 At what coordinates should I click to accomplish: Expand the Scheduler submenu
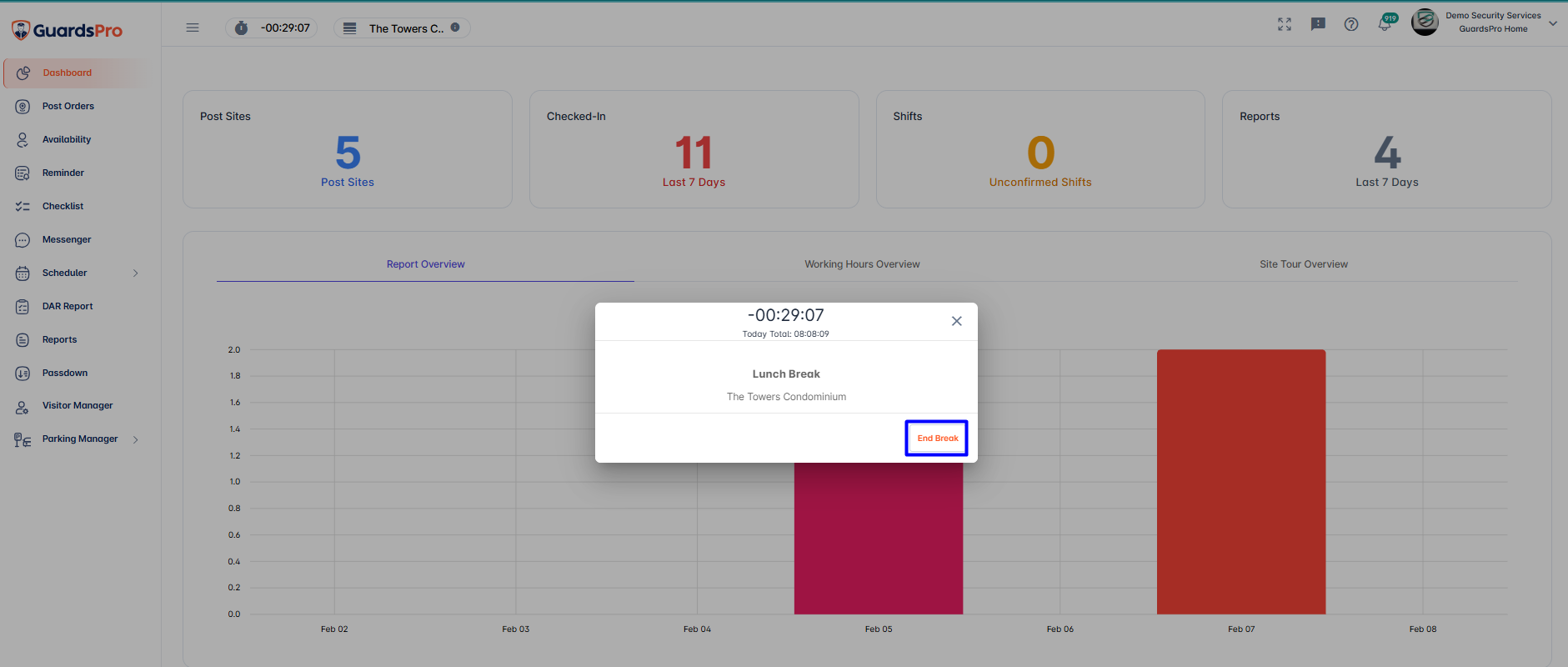pos(135,273)
